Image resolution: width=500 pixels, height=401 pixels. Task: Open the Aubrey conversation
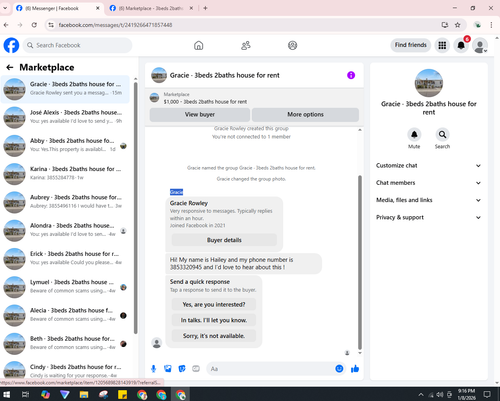point(65,202)
